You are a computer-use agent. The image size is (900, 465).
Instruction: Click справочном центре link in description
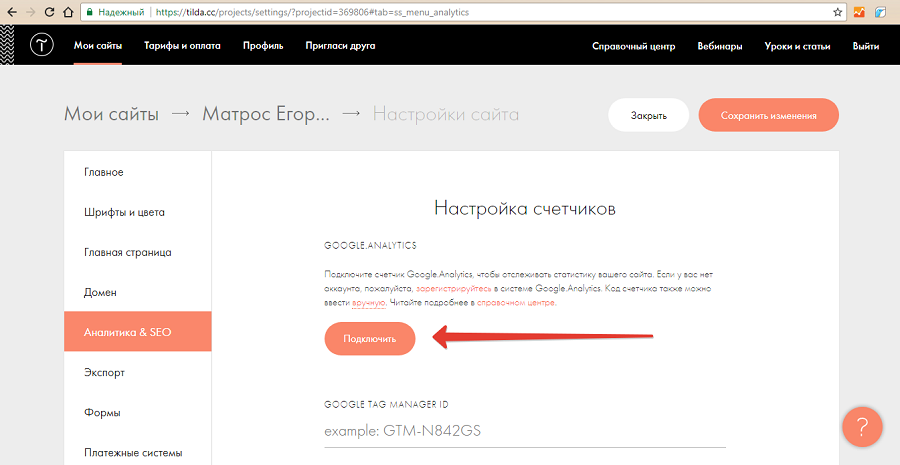click(x=515, y=303)
